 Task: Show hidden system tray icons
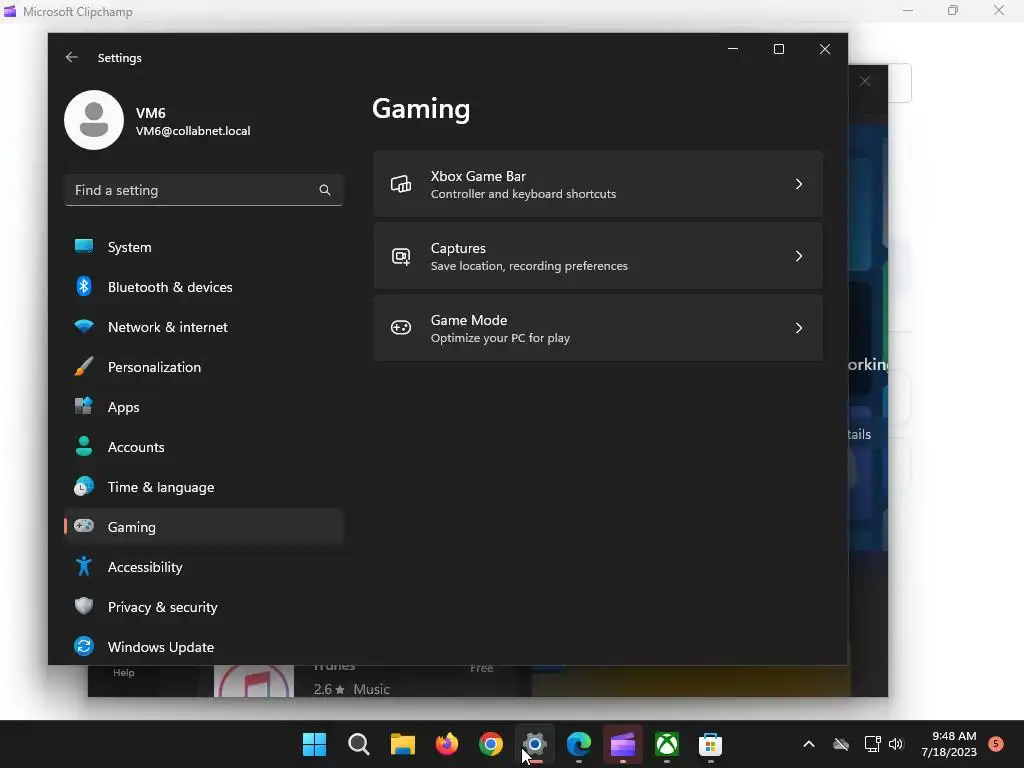[x=808, y=744]
